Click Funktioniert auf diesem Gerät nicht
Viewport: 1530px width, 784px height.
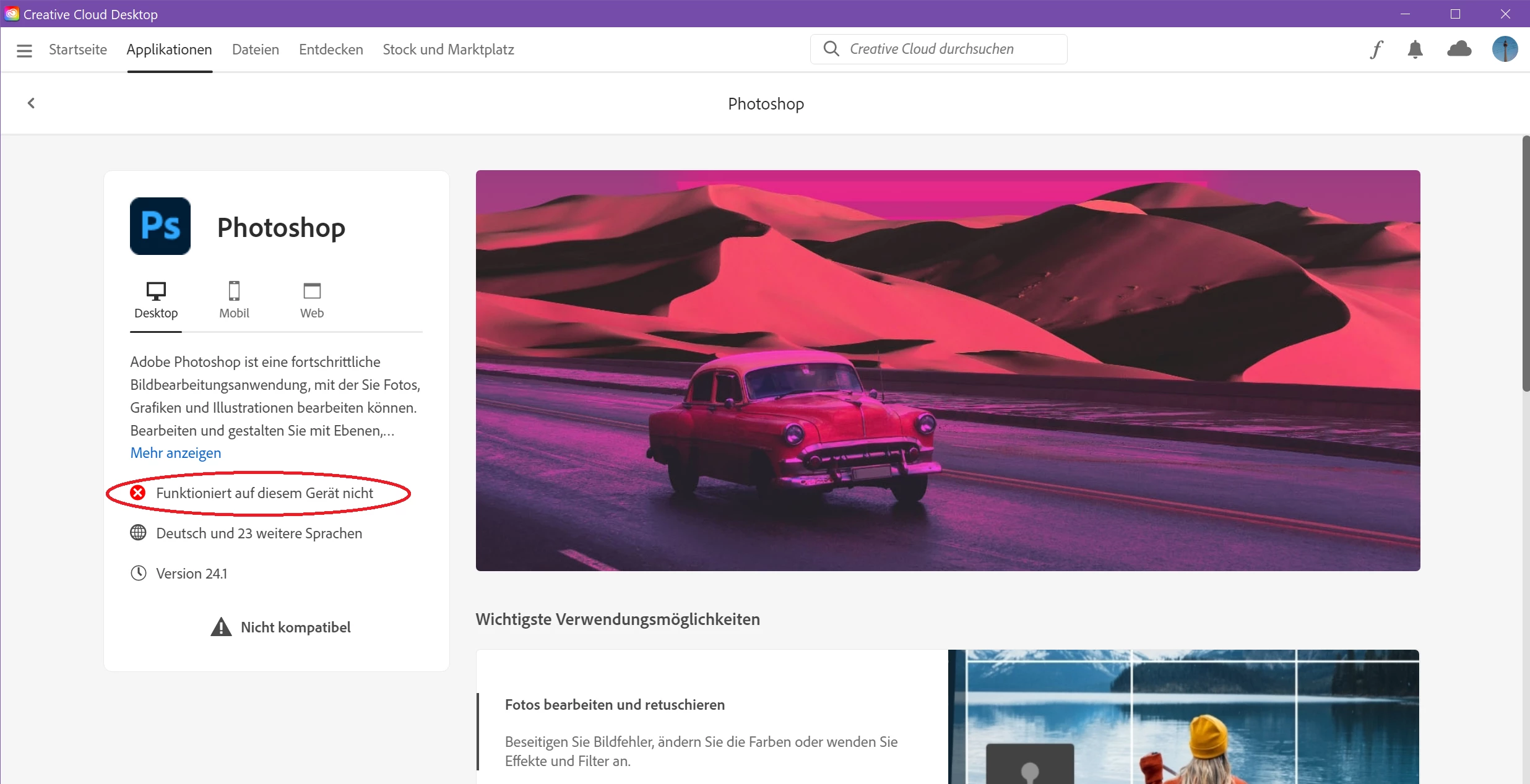click(x=264, y=493)
